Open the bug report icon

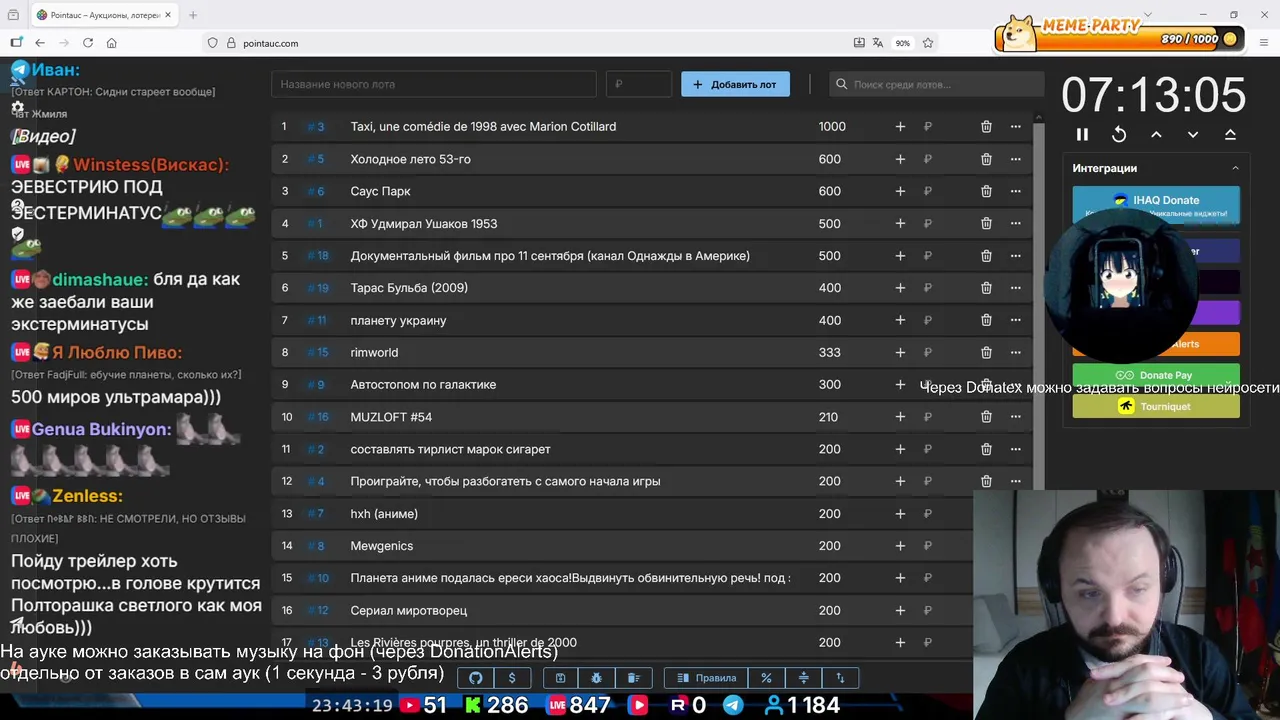tap(596, 678)
